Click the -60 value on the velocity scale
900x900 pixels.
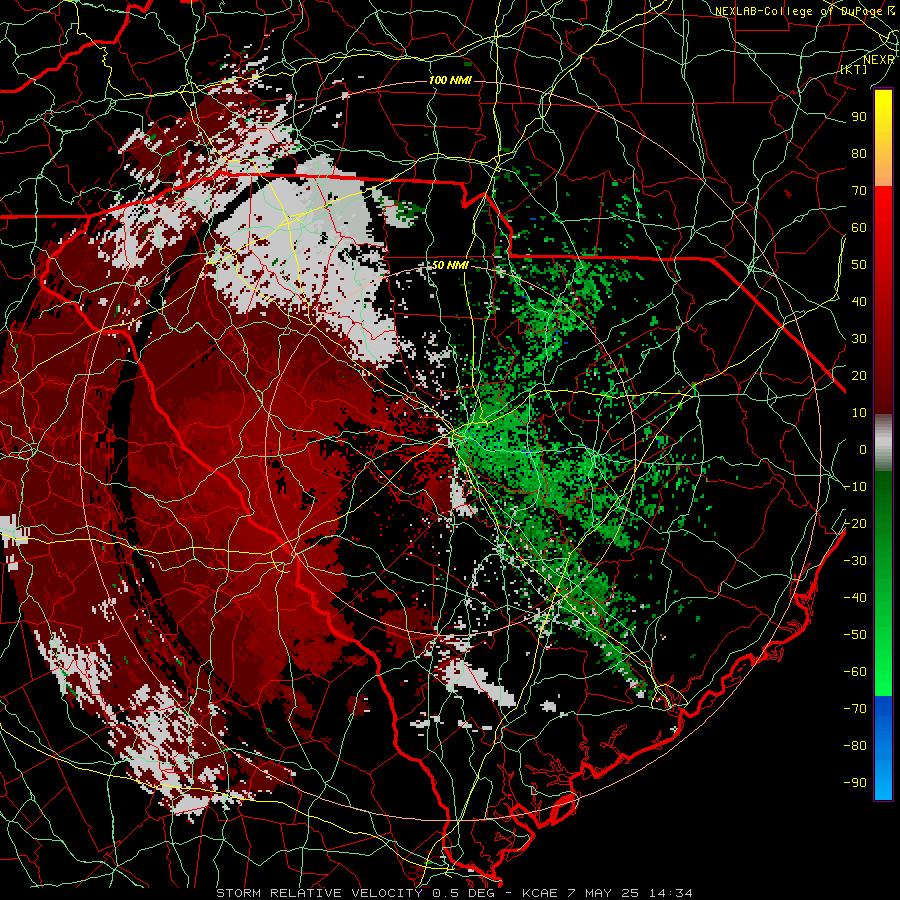click(855, 672)
